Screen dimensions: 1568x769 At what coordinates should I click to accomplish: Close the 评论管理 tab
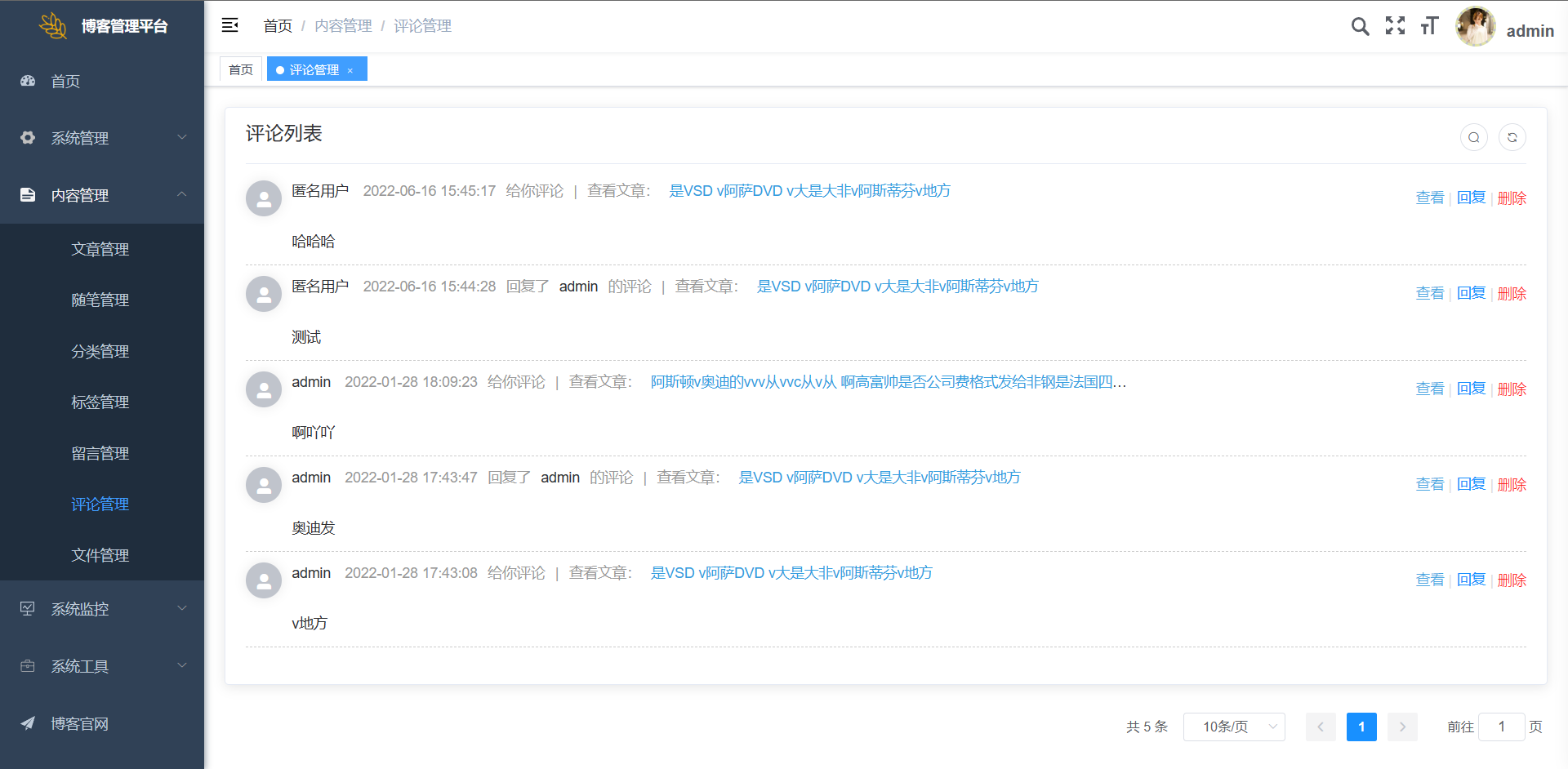(x=350, y=70)
